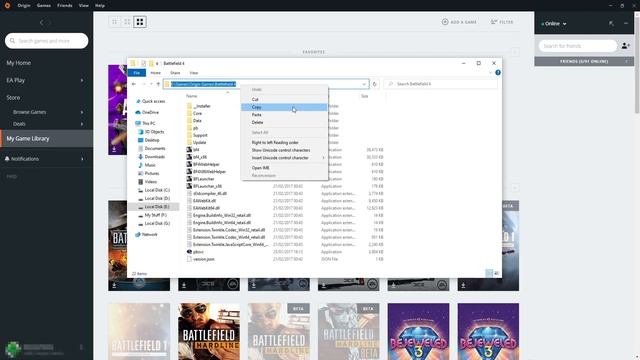Open Pictures in navigation pane
640x360 pixels.
coord(152,173)
